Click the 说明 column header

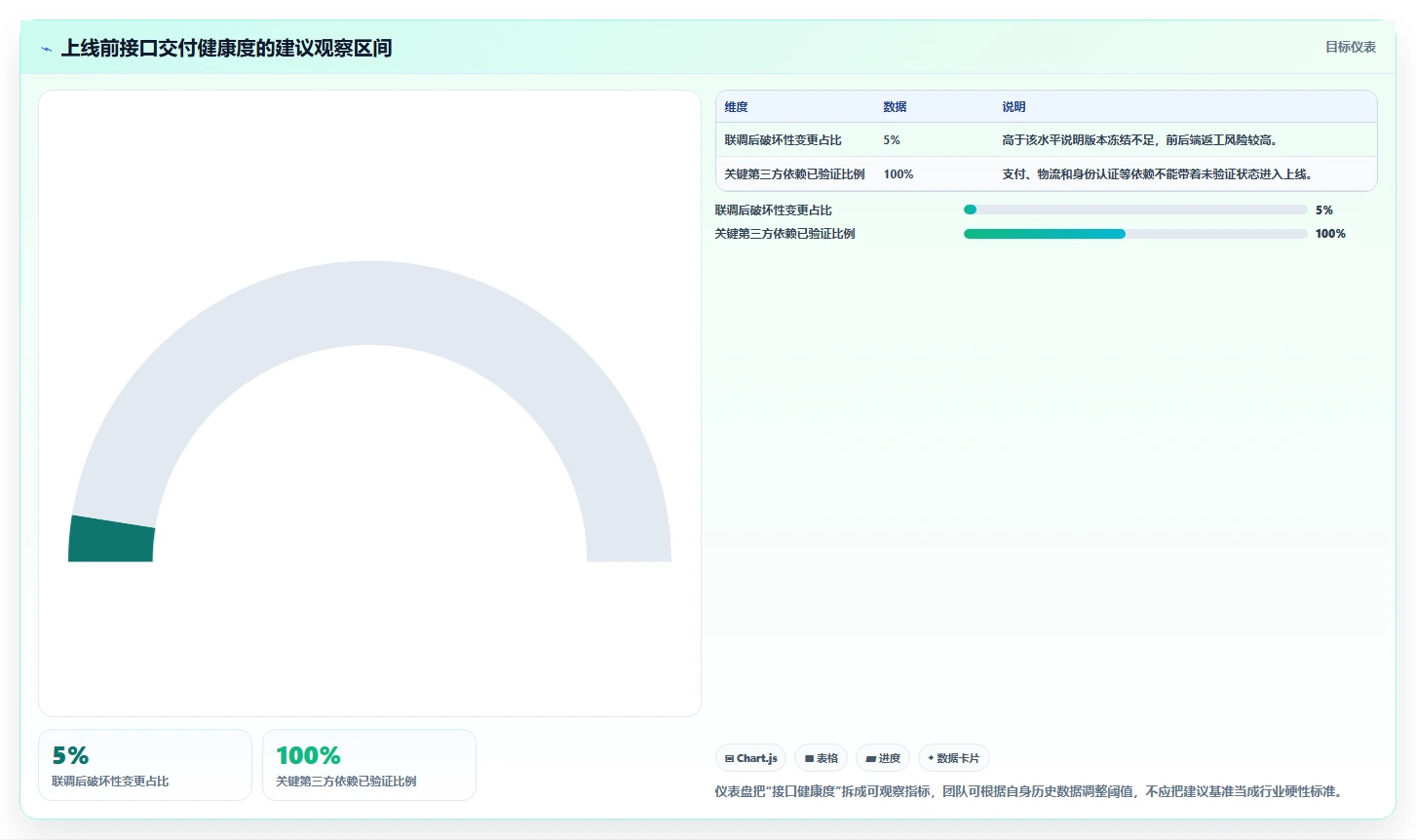[1014, 107]
